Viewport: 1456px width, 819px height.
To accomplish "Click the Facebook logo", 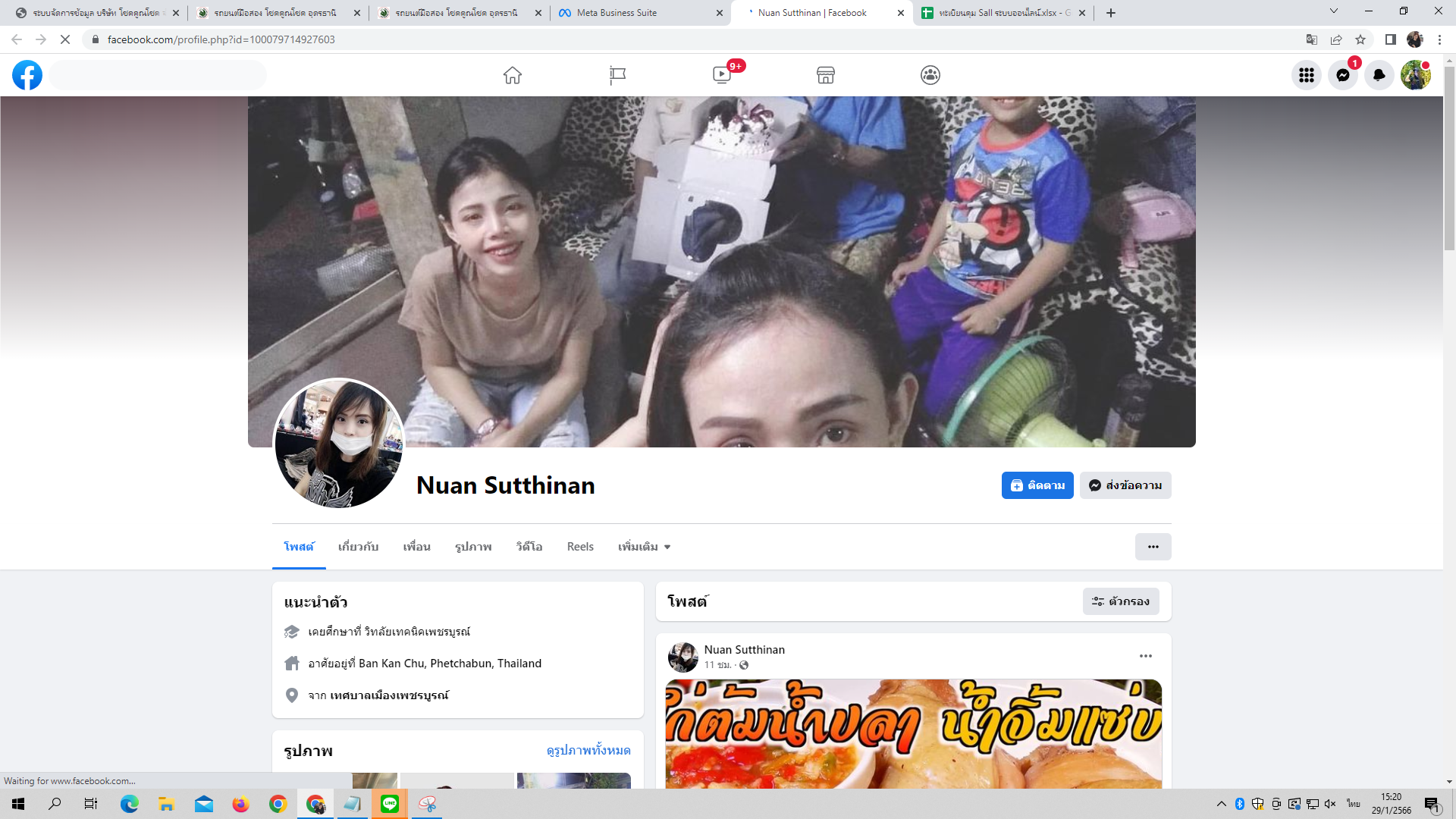I will 27,75.
